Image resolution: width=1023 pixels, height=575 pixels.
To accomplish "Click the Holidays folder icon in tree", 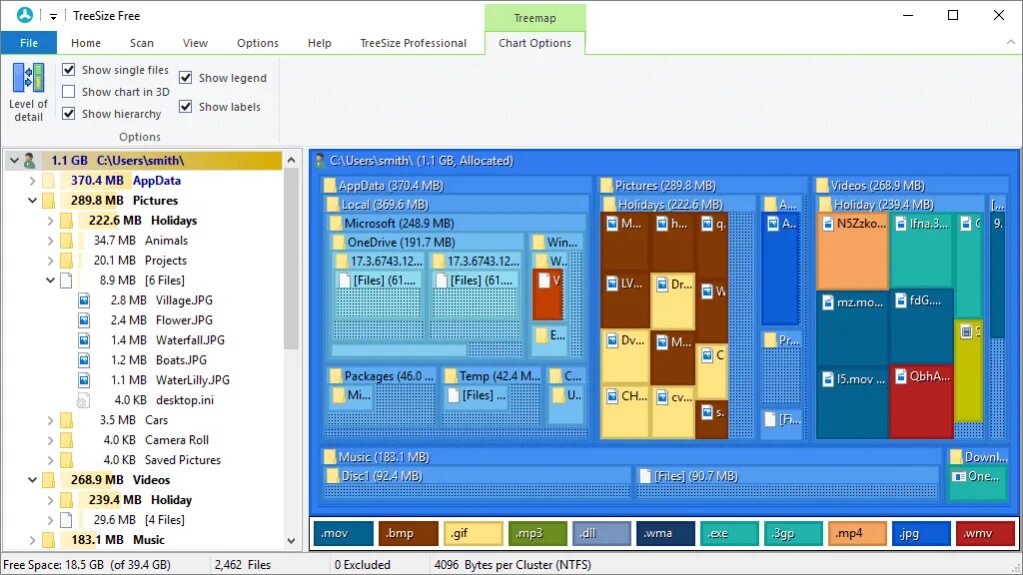I will pyautogui.click(x=67, y=221).
